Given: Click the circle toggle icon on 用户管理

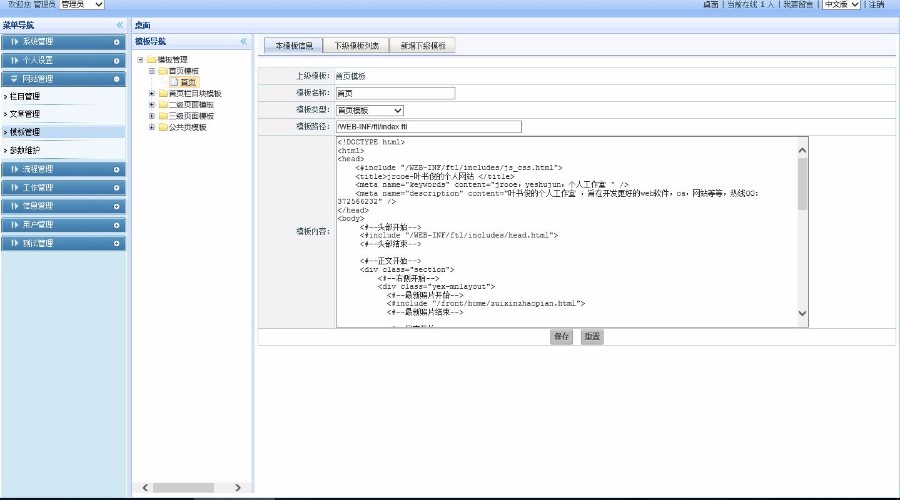Looking at the screenshot, I should [117, 225].
